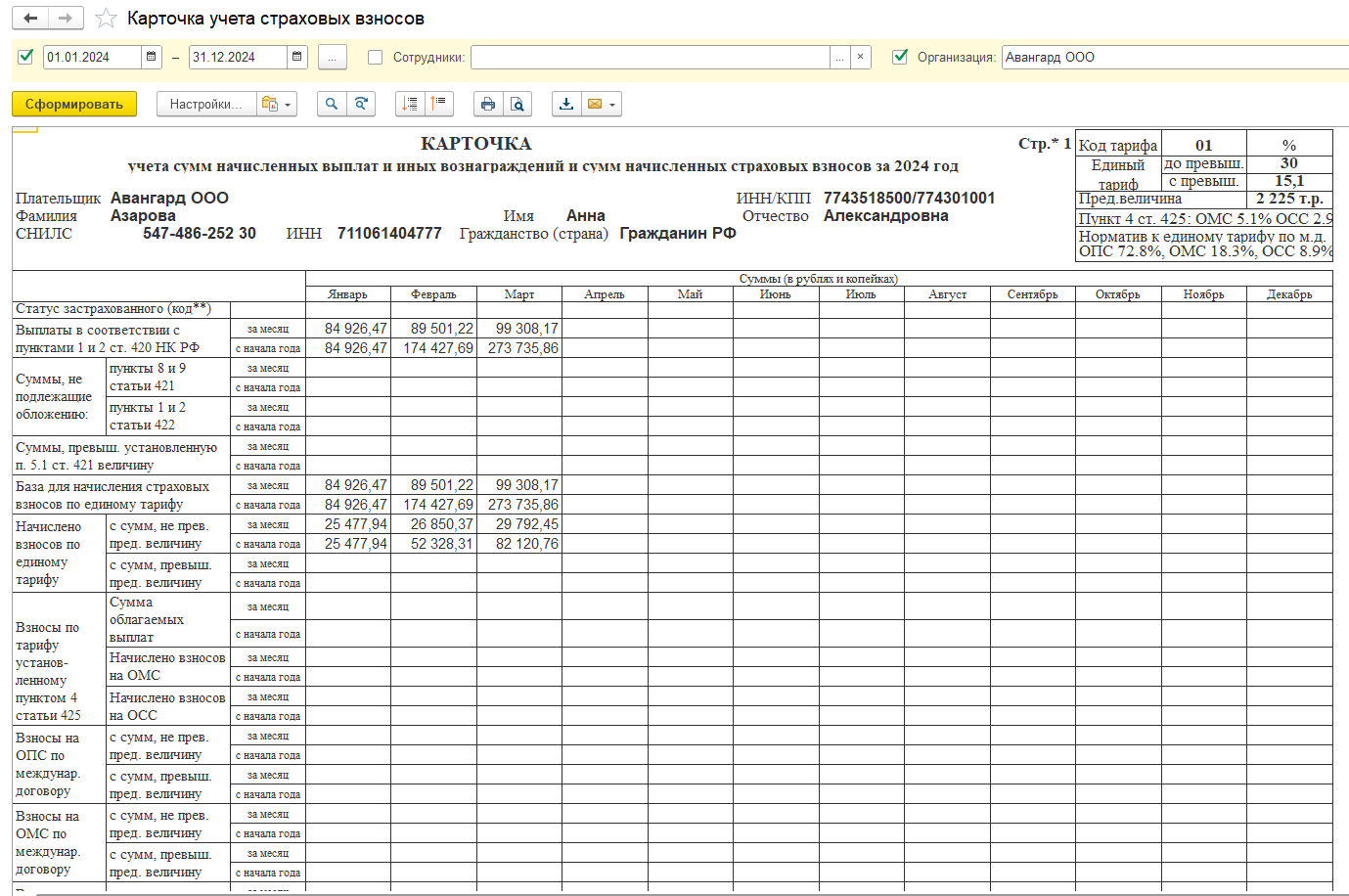Go back with the left arrow

click(x=30, y=18)
